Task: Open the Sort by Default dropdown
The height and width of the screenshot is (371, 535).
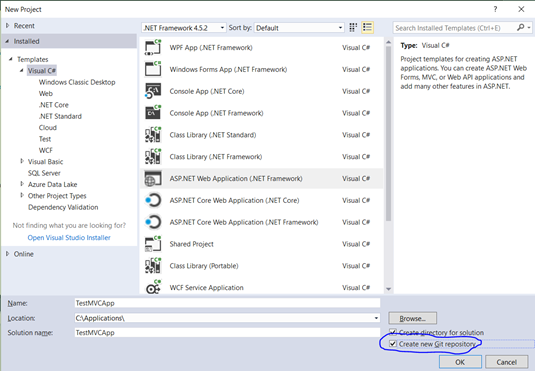Action: pyautogui.click(x=299, y=28)
